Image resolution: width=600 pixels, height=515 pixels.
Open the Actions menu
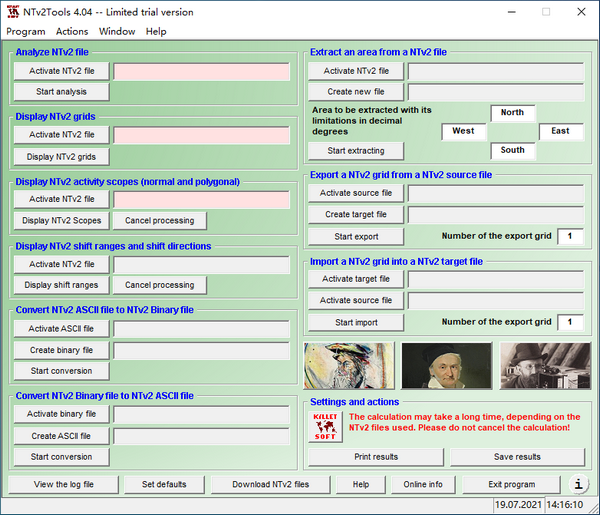(x=72, y=31)
